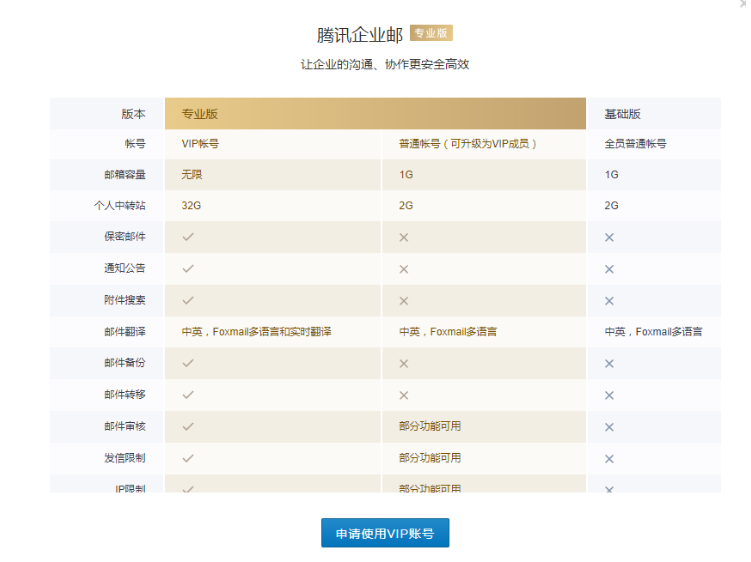Screen dimensions: 751x562
Task: Click the × in 通知公告 row, 基础版 column
Action: pyautogui.click(x=609, y=269)
